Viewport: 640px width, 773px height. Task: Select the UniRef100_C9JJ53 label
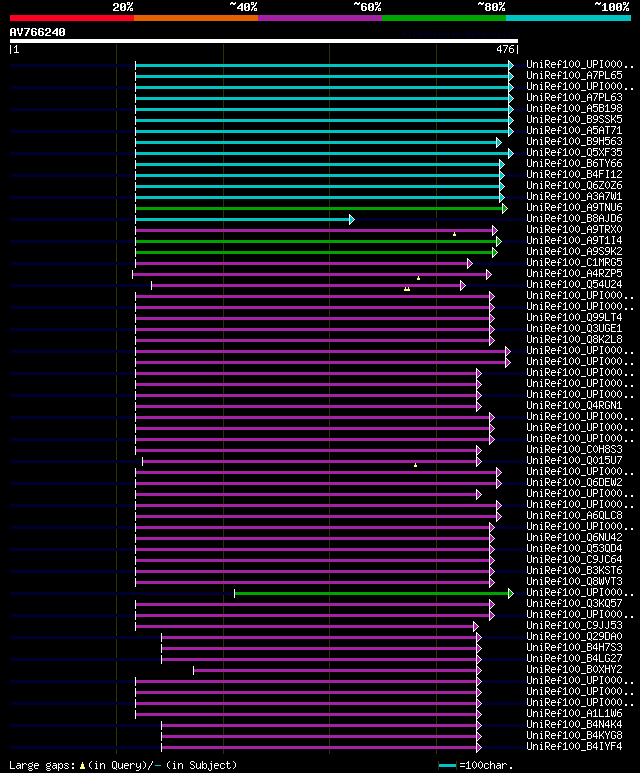click(574, 626)
